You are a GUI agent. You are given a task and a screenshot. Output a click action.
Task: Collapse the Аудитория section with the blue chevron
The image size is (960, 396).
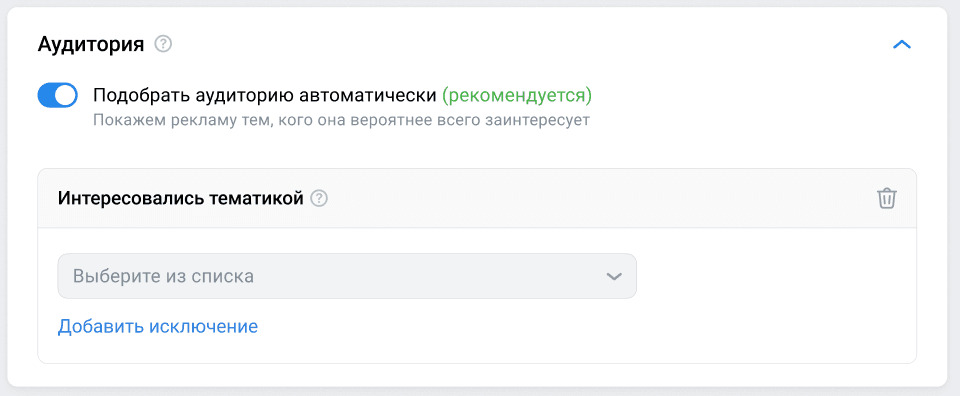pyautogui.click(x=902, y=44)
